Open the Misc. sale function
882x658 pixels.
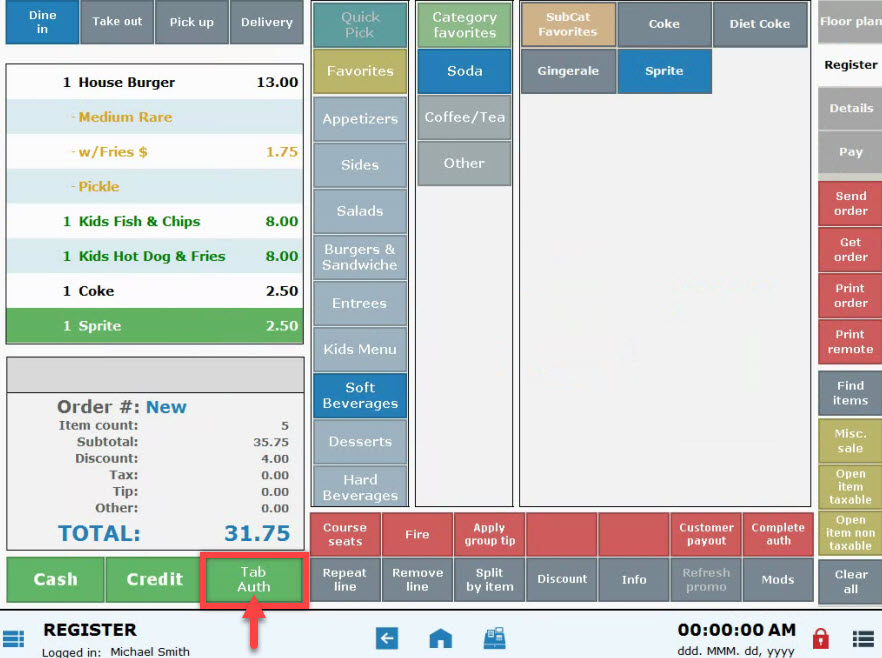pos(848,440)
